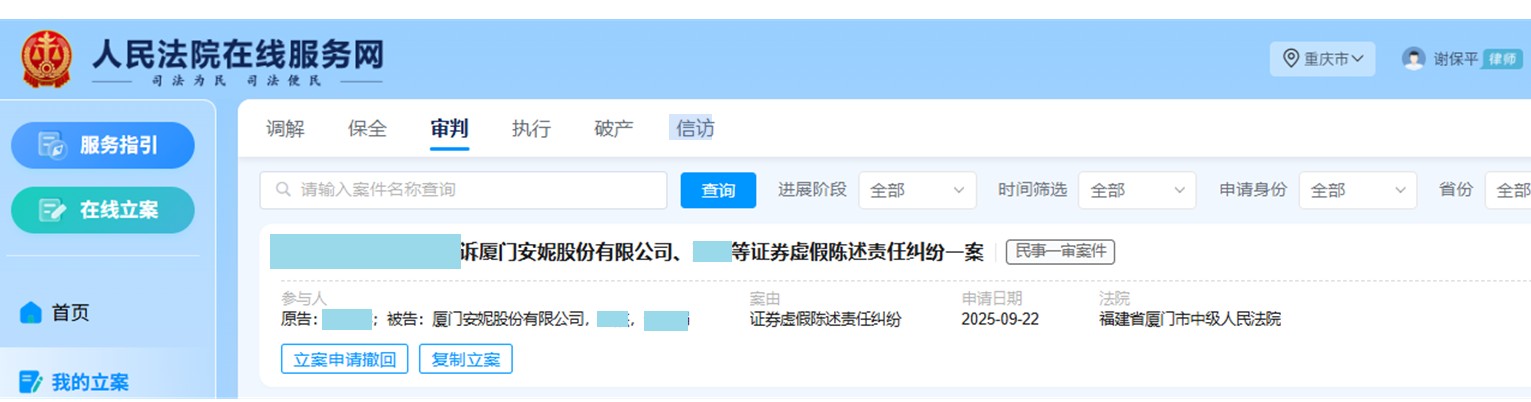Image resolution: width=1531 pixels, height=402 pixels.
Task: Click the People's Court emblem logo
Action: click(46, 59)
